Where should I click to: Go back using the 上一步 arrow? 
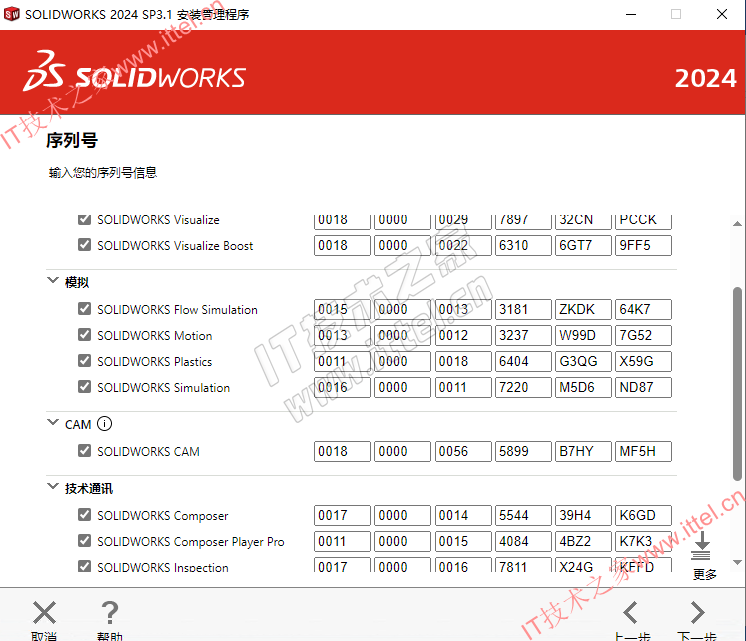coord(631,612)
